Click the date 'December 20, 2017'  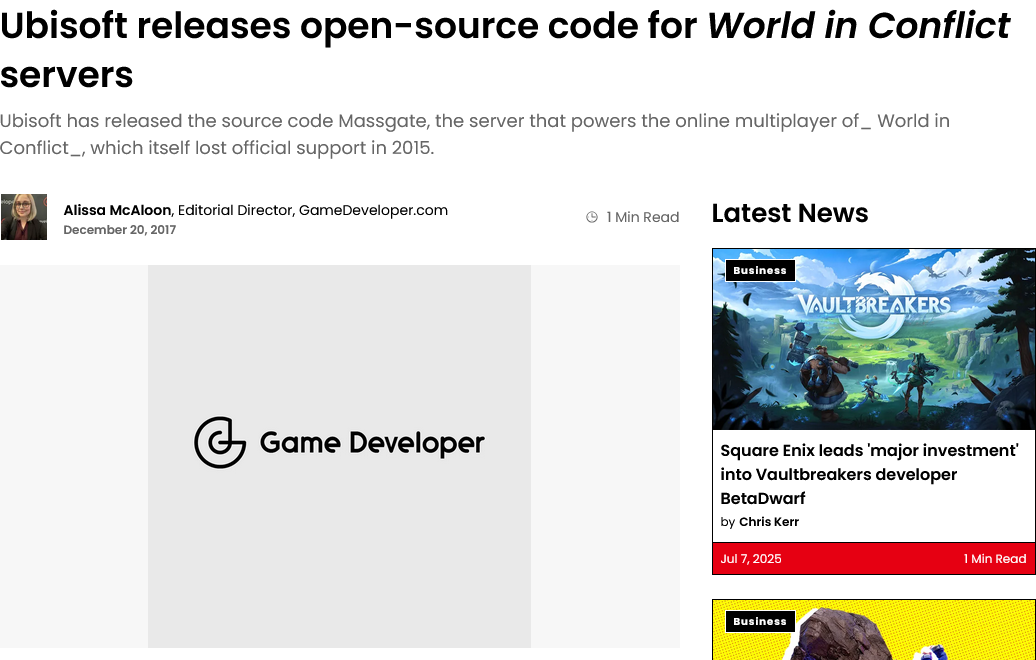click(120, 230)
